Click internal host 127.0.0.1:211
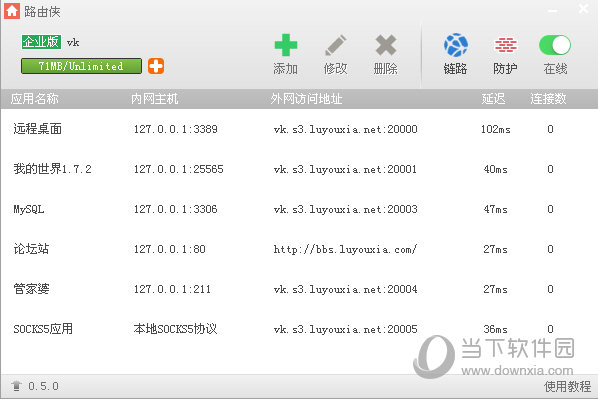Image resolution: width=598 pixels, height=400 pixels. coord(172,289)
